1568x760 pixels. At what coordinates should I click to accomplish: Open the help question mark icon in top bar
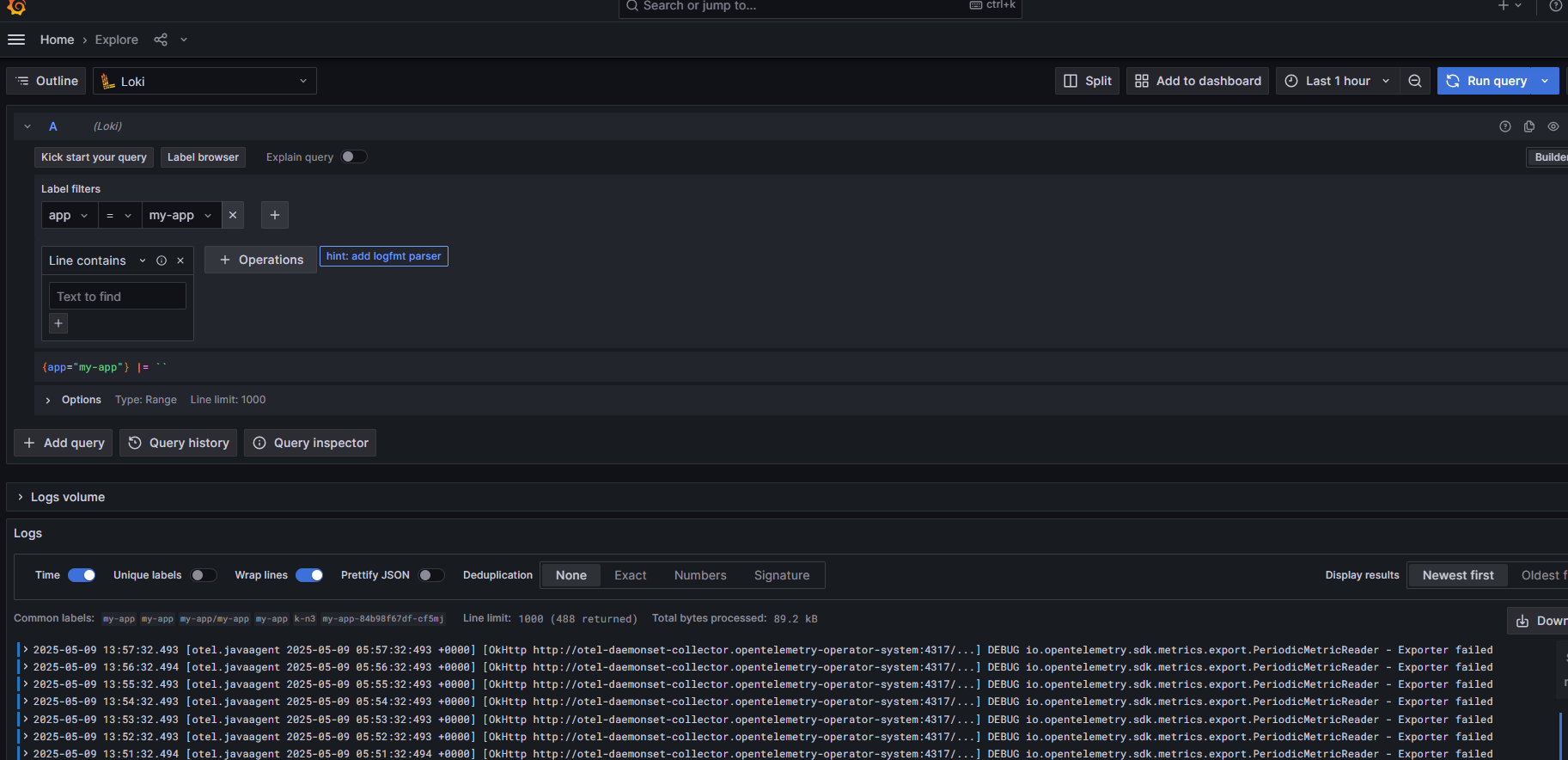click(x=1556, y=6)
